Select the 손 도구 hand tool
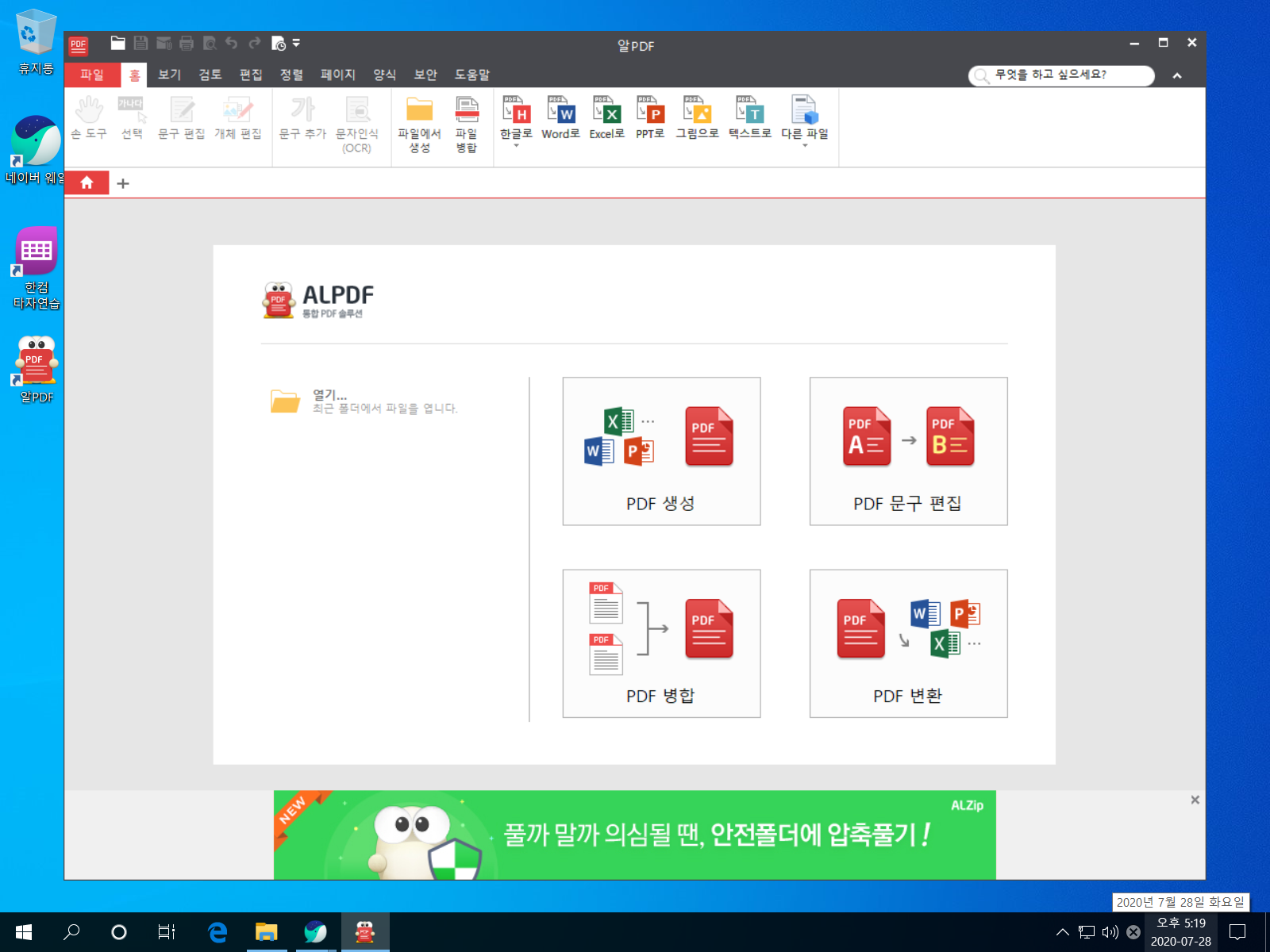The height and width of the screenshot is (952, 1270). pyautogui.click(x=89, y=117)
